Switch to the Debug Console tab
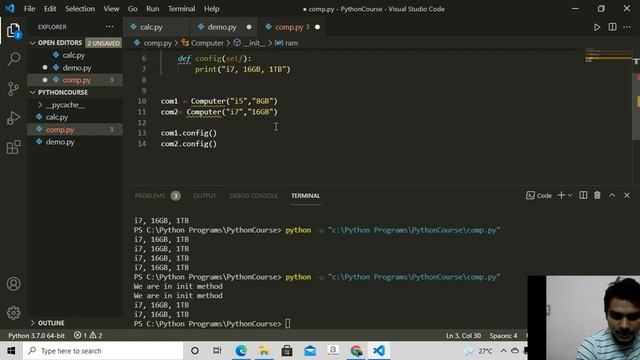Screen dimensions: 640x360 click(253, 196)
